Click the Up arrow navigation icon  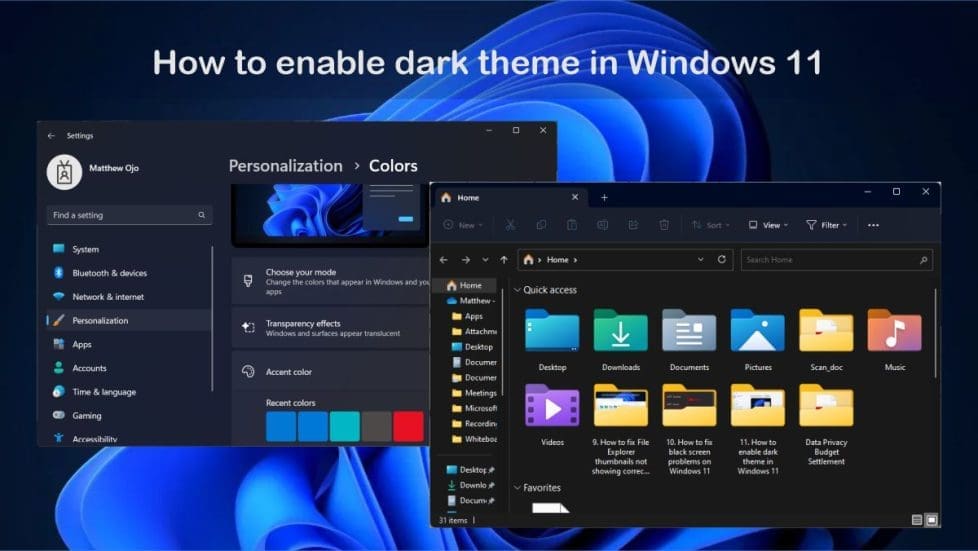(504, 260)
